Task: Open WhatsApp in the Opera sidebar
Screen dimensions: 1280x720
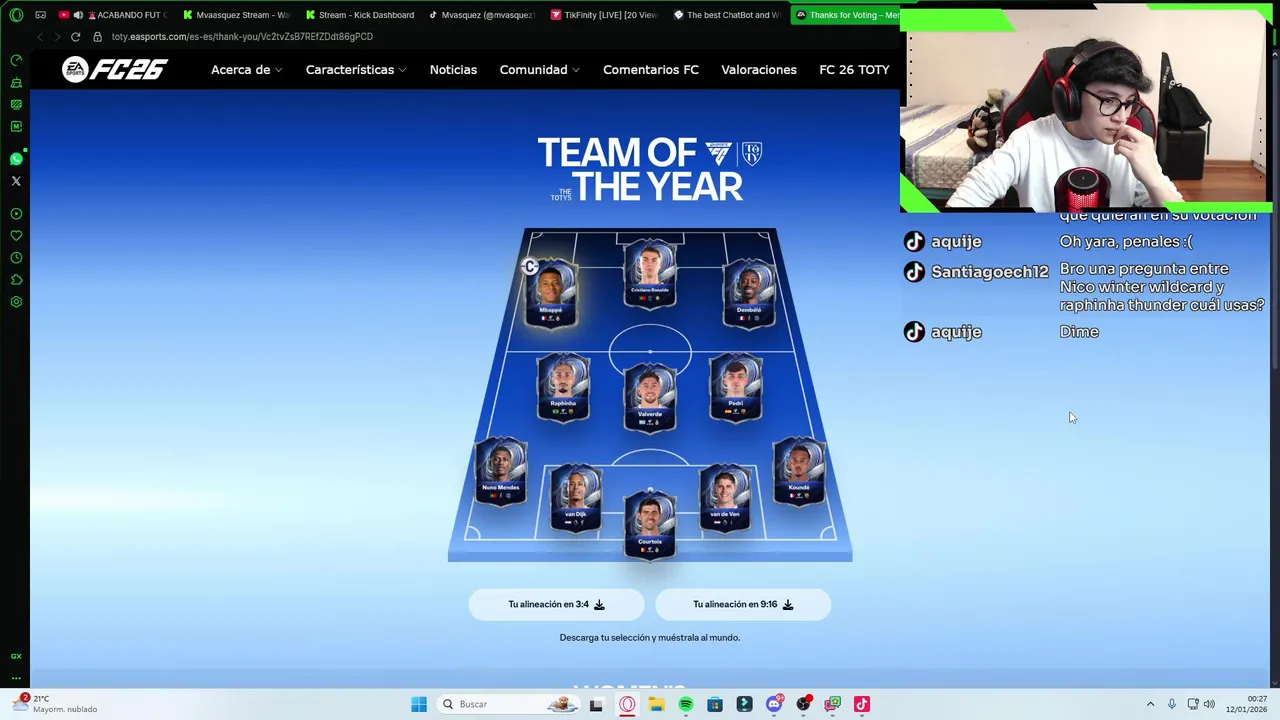Action: pyautogui.click(x=16, y=159)
